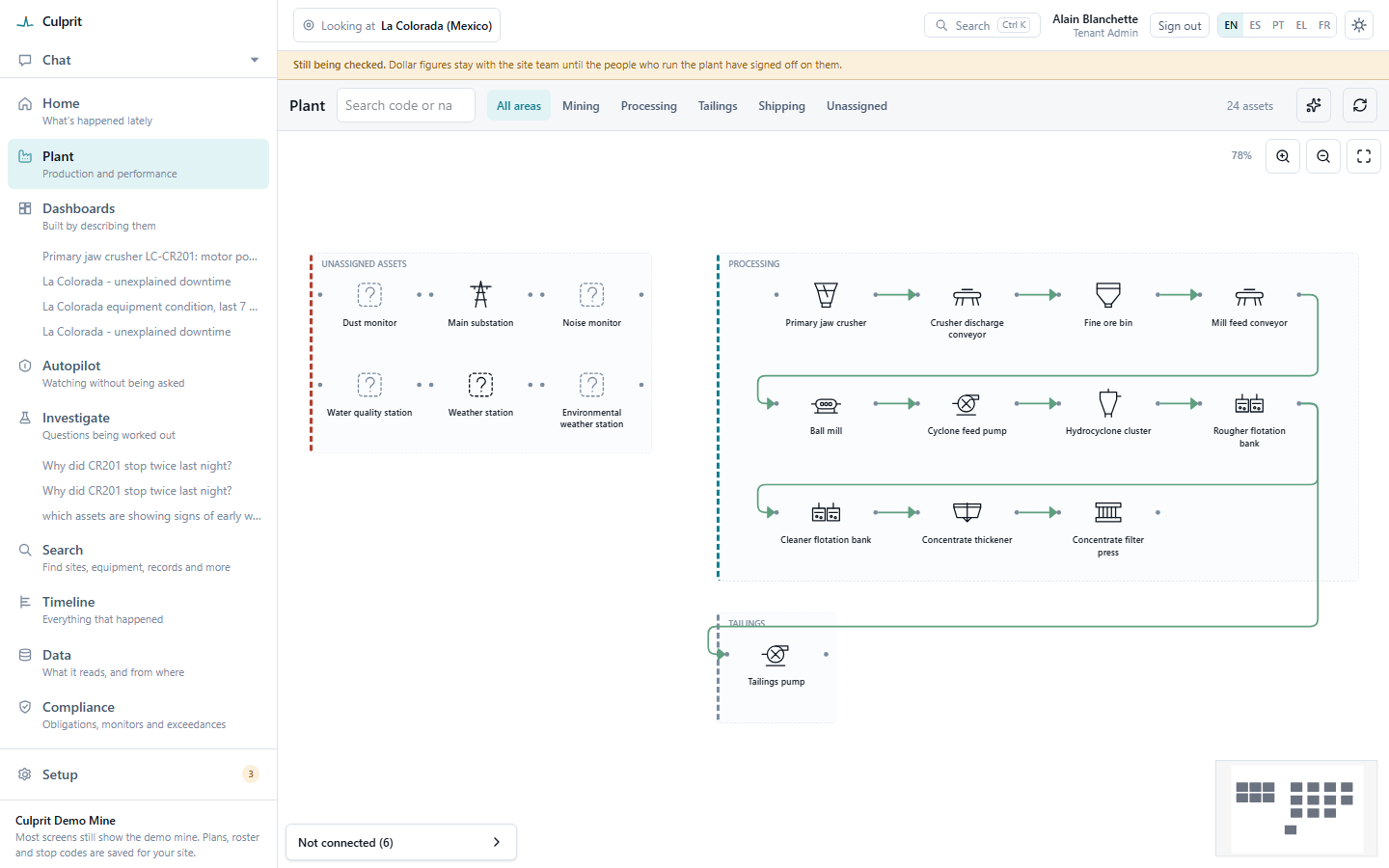Switch language to PT
Image resolution: width=1389 pixels, height=868 pixels.
point(1278,25)
